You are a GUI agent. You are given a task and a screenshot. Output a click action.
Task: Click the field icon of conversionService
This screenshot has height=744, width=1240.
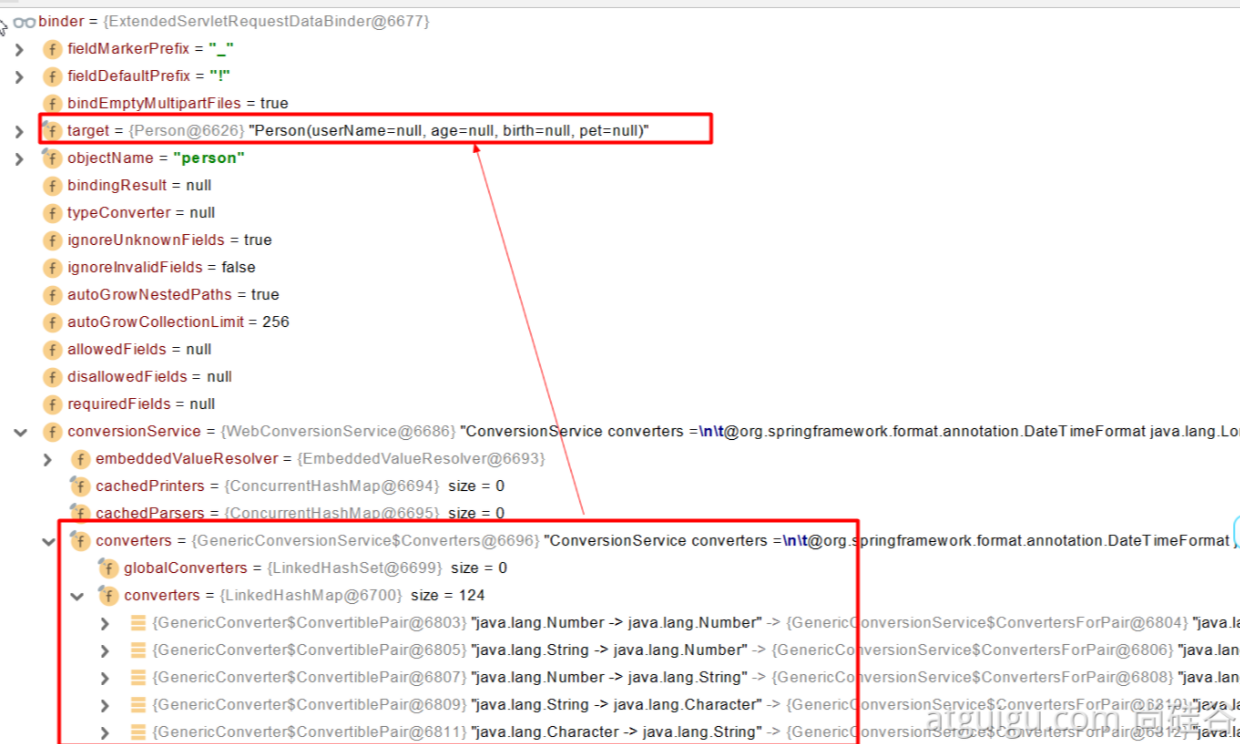pos(52,432)
